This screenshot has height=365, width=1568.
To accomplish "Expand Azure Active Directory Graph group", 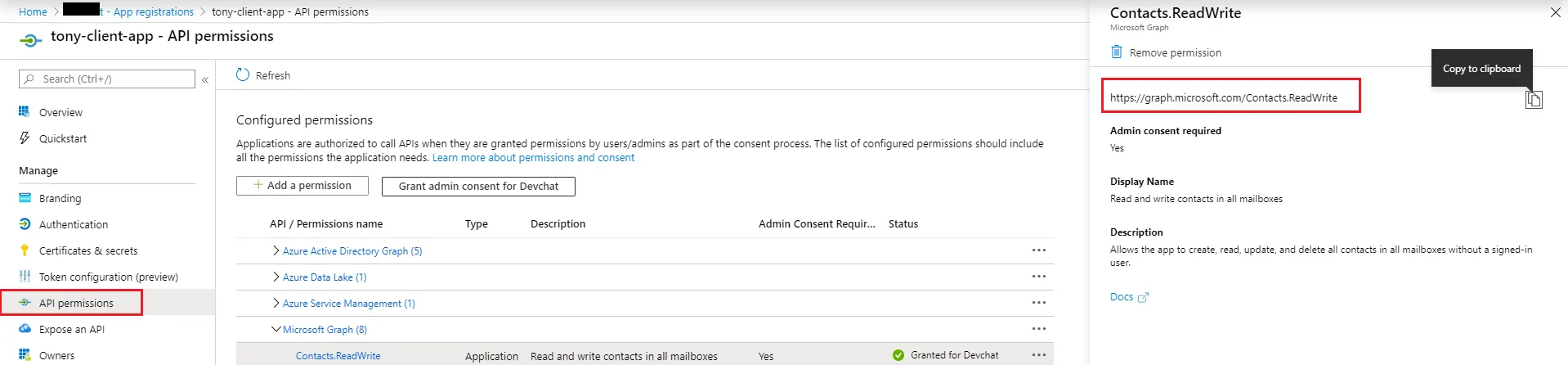I will point(276,251).
